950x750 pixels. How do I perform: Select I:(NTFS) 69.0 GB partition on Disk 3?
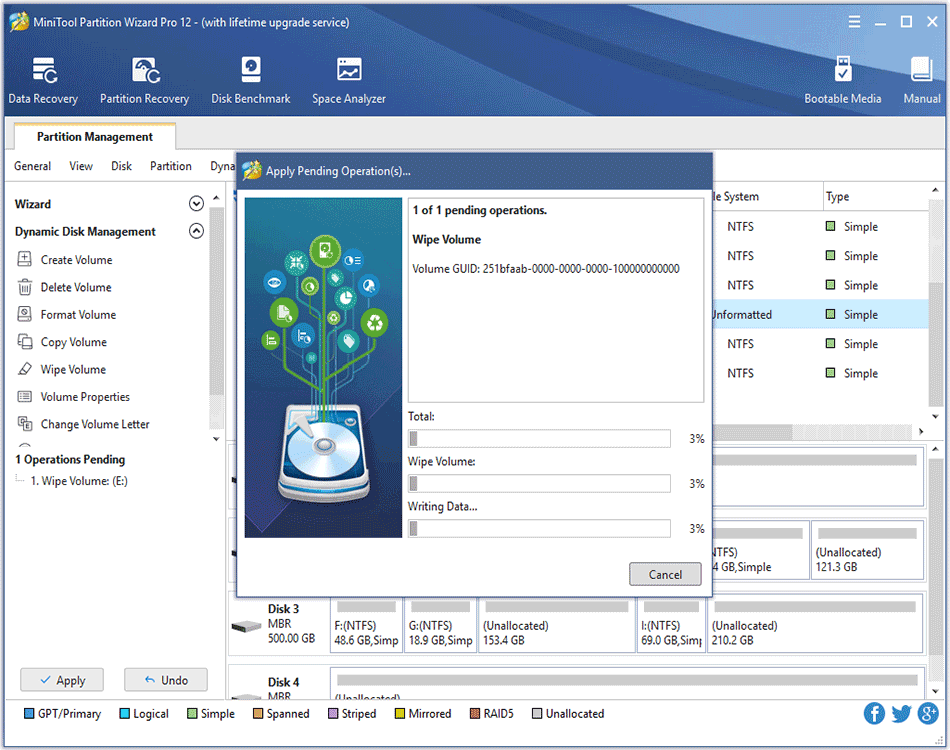click(x=671, y=625)
